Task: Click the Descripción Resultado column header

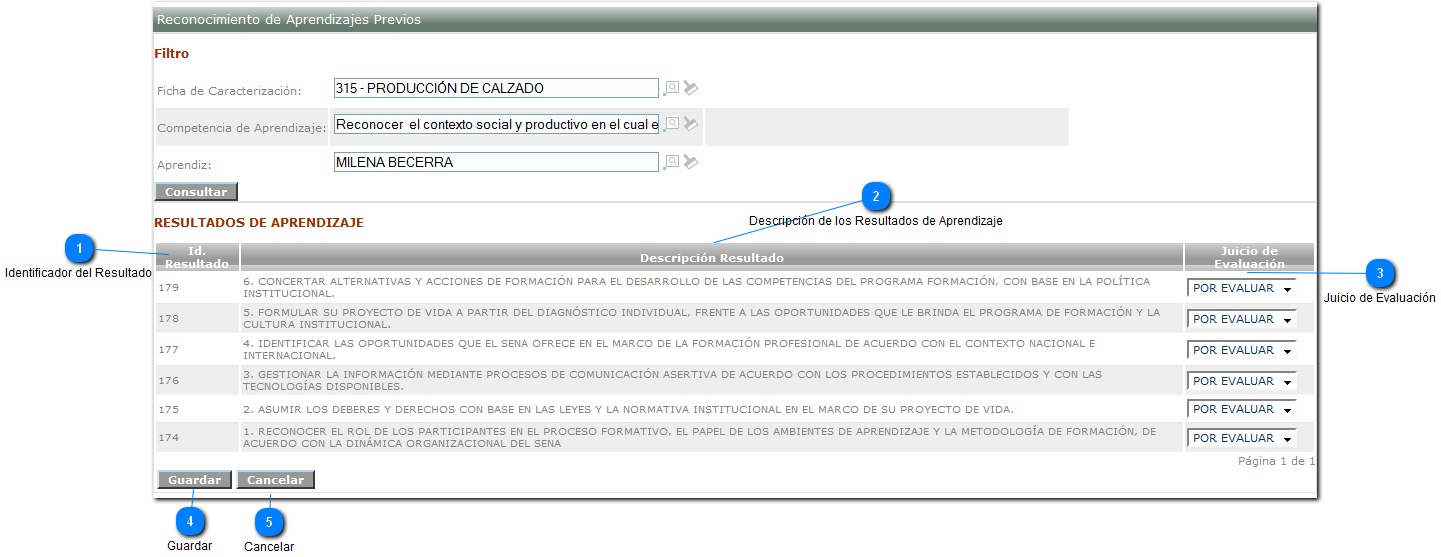Action: (x=712, y=257)
